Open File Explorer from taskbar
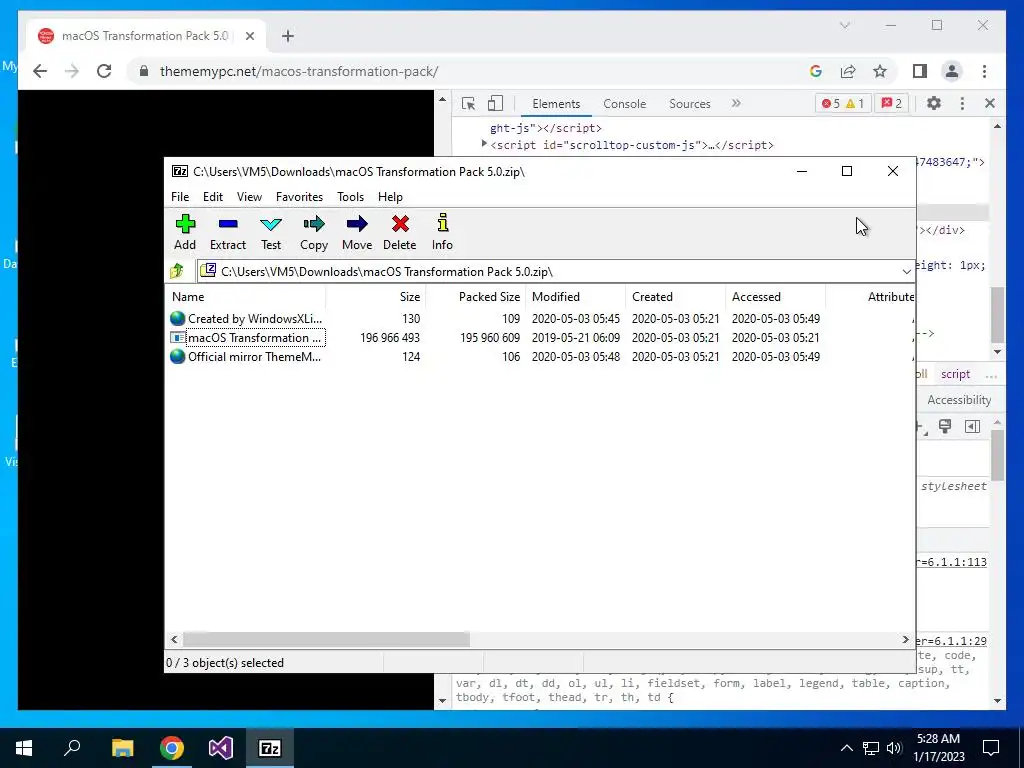This screenshot has width=1024, height=768. click(x=122, y=748)
